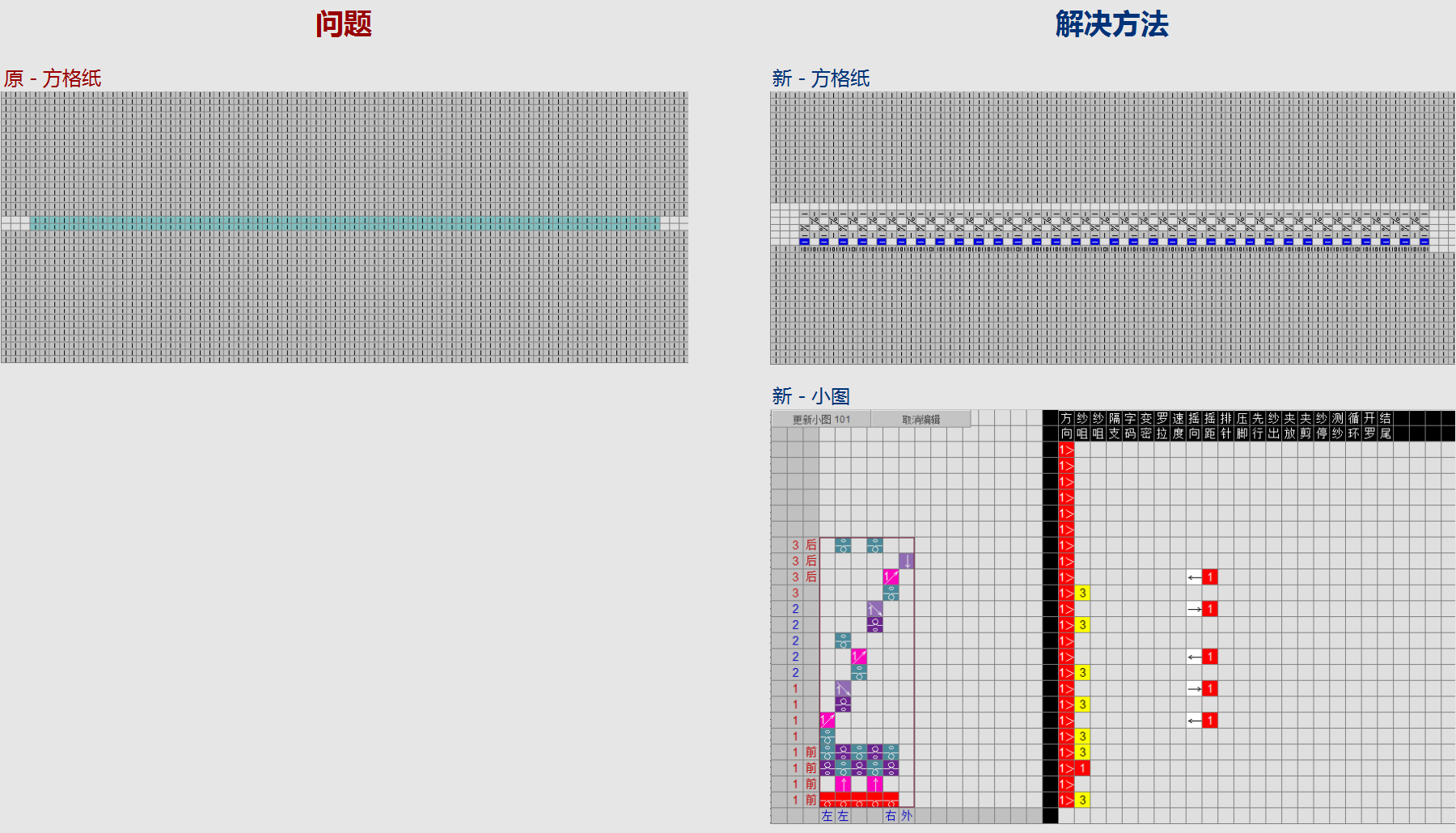Click a yellow 3 cell in the 字码 column
Viewport: 1456px width, 833px height.
(1081, 592)
